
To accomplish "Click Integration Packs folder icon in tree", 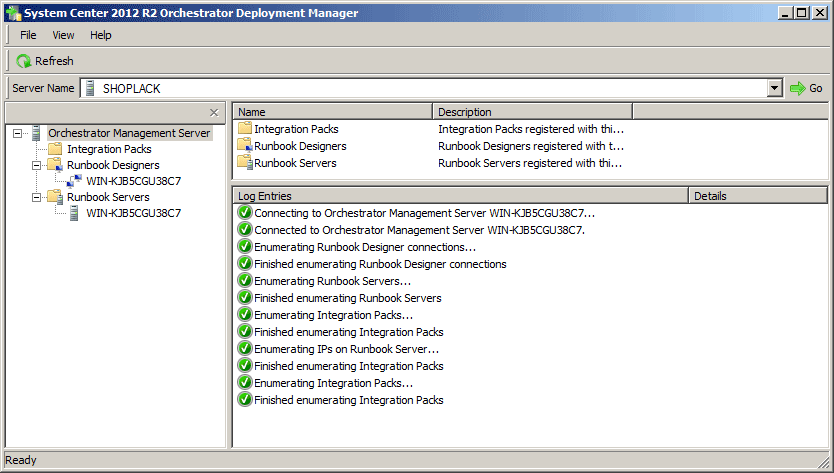I will (55, 149).
